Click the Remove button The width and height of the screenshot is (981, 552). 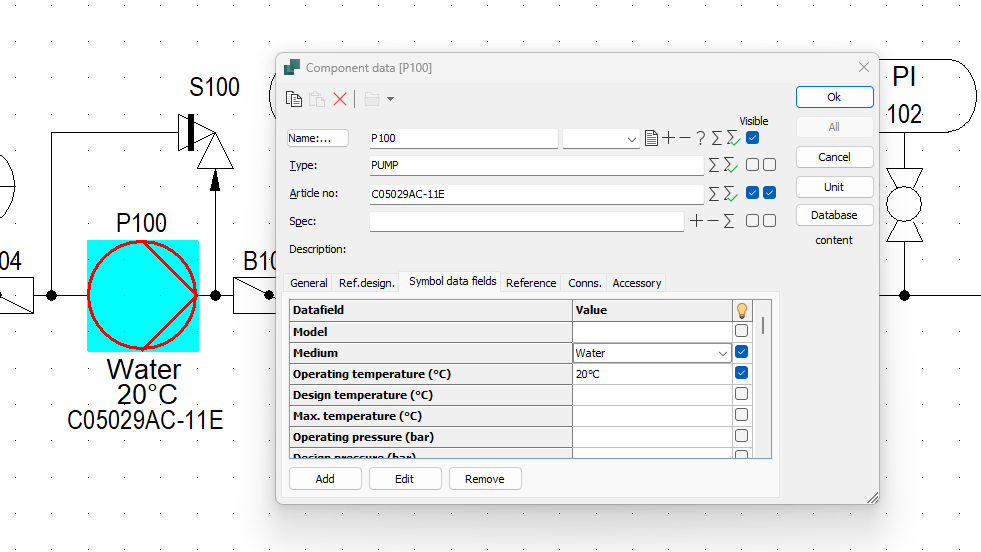click(x=485, y=479)
